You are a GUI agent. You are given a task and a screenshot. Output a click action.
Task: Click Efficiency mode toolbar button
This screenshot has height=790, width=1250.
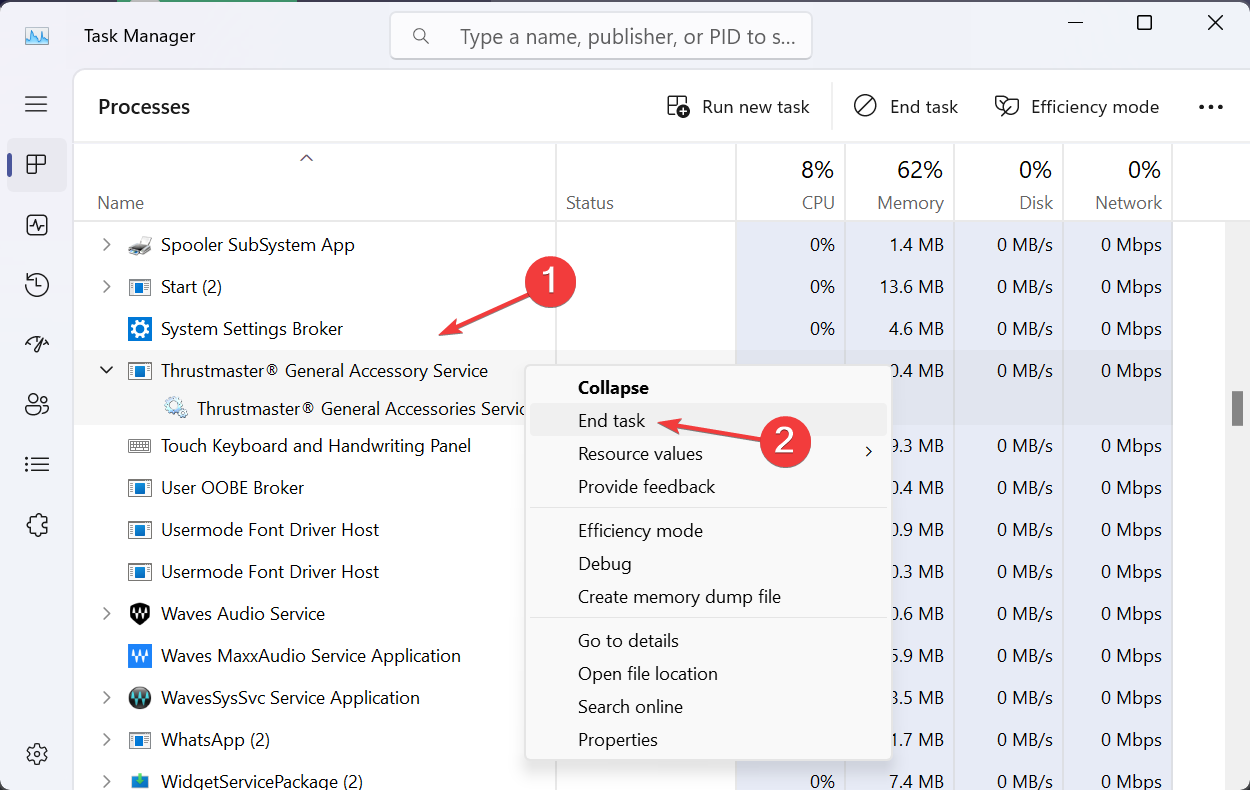(x=1077, y=107)
